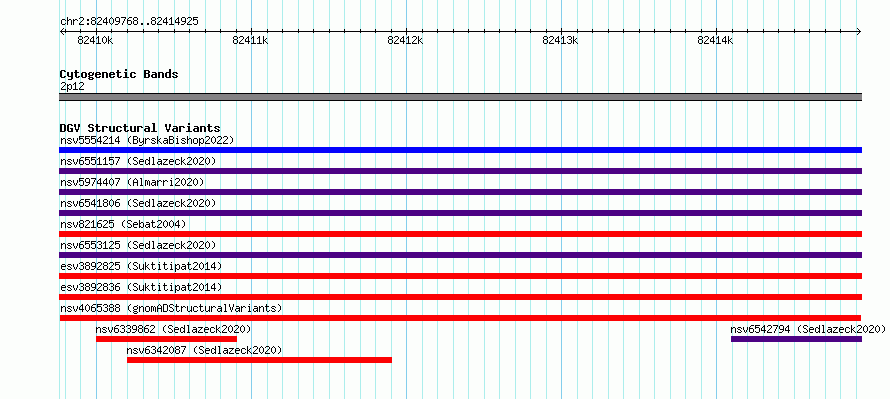Click the red nsv821625 variant bar

point(460,234)
